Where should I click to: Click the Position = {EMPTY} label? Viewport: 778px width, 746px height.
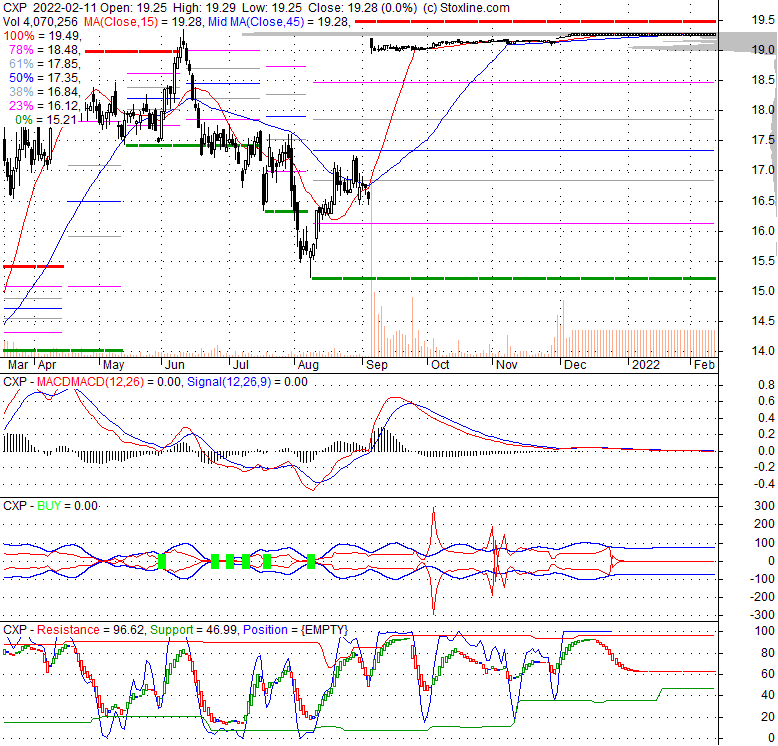click(296, 630)
